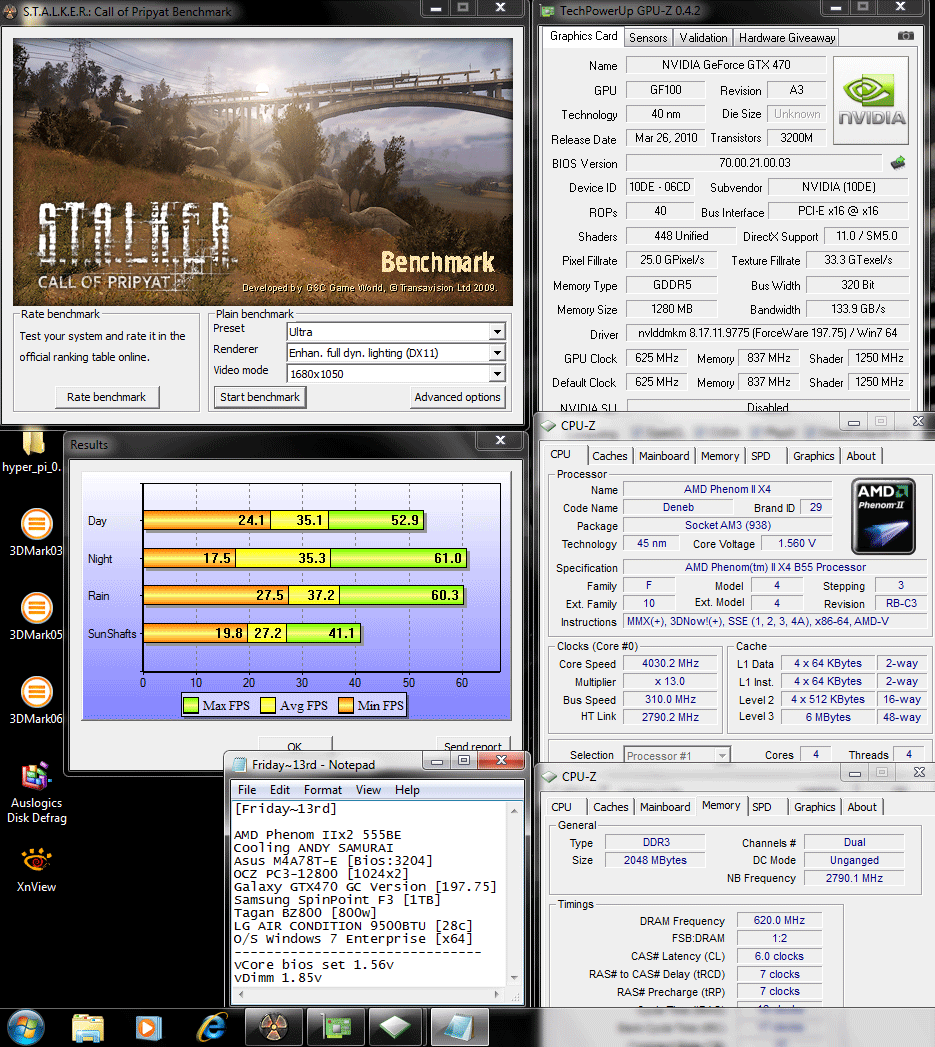
Task: Select the Graphics Card tab in GPU-Z
Action: 584,36
